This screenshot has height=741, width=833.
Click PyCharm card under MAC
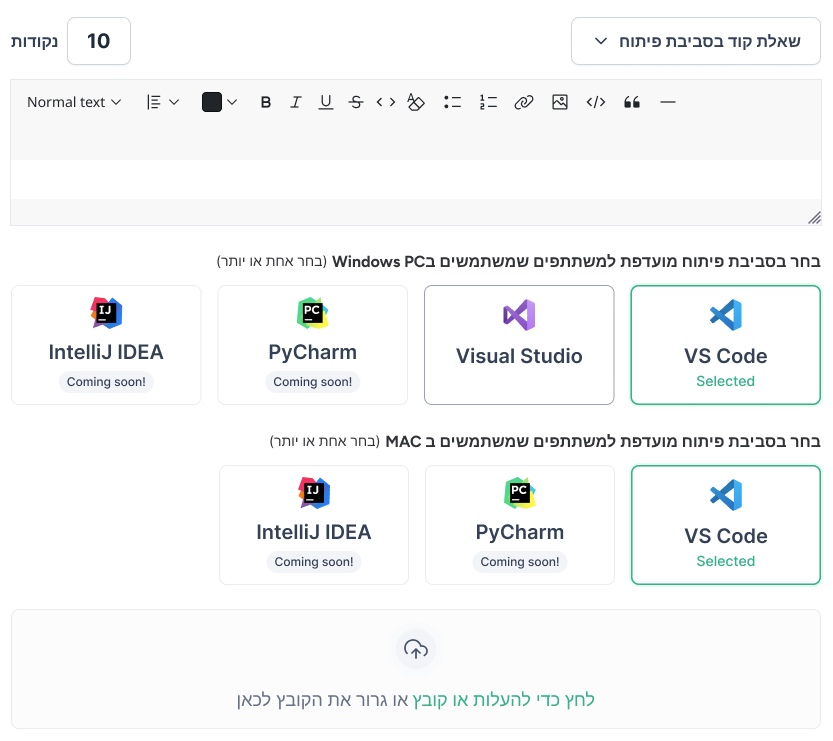tap(520, 525)
